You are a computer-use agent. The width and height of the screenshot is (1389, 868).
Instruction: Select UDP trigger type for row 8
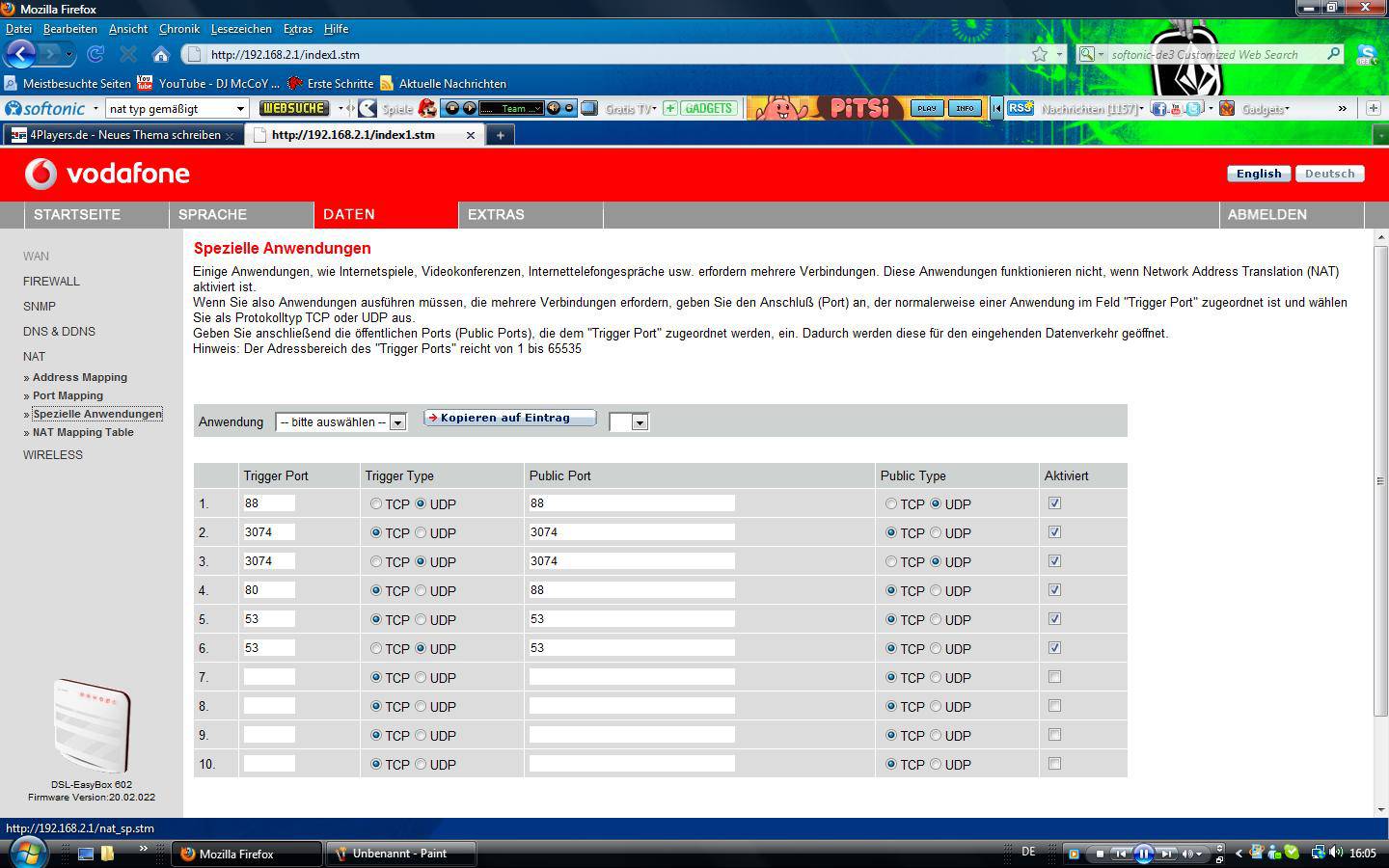pyautogui.click(x=421, y=707)
